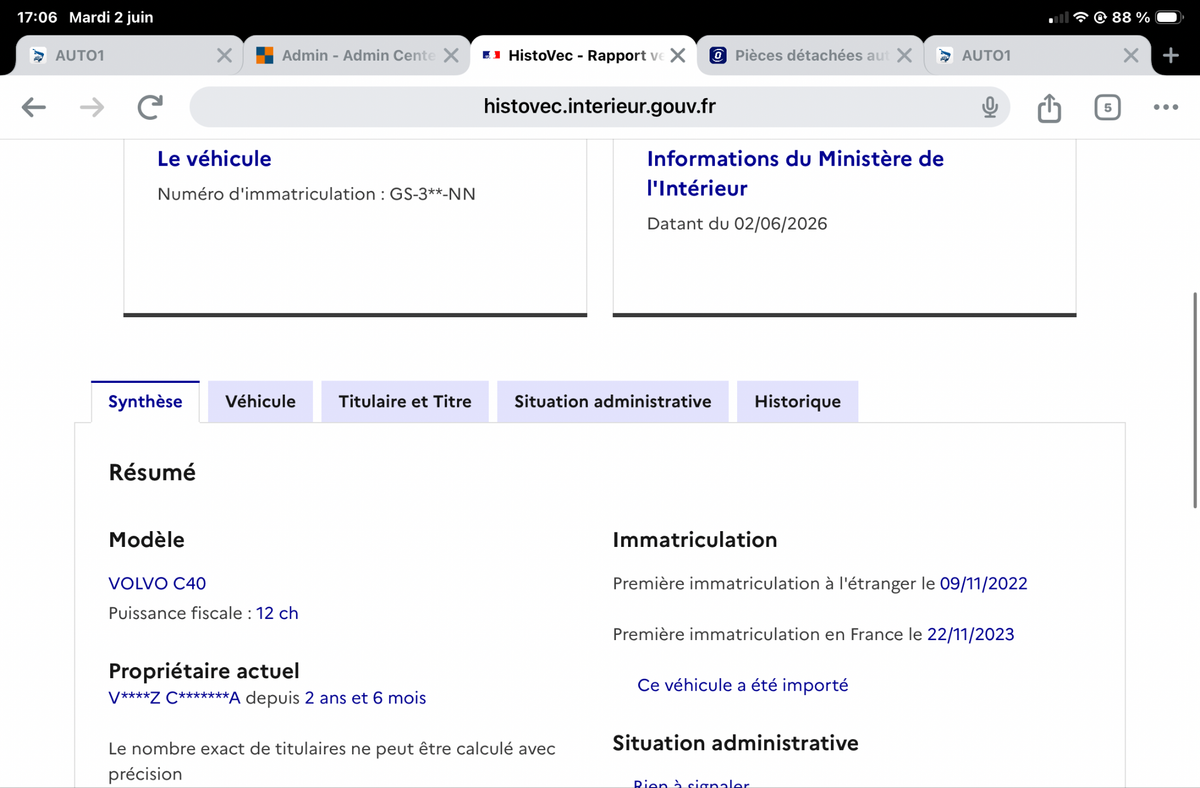This screenshot has width=1200, height=788.
Task: Open the share menu icon
Action: coord(1049,107)
